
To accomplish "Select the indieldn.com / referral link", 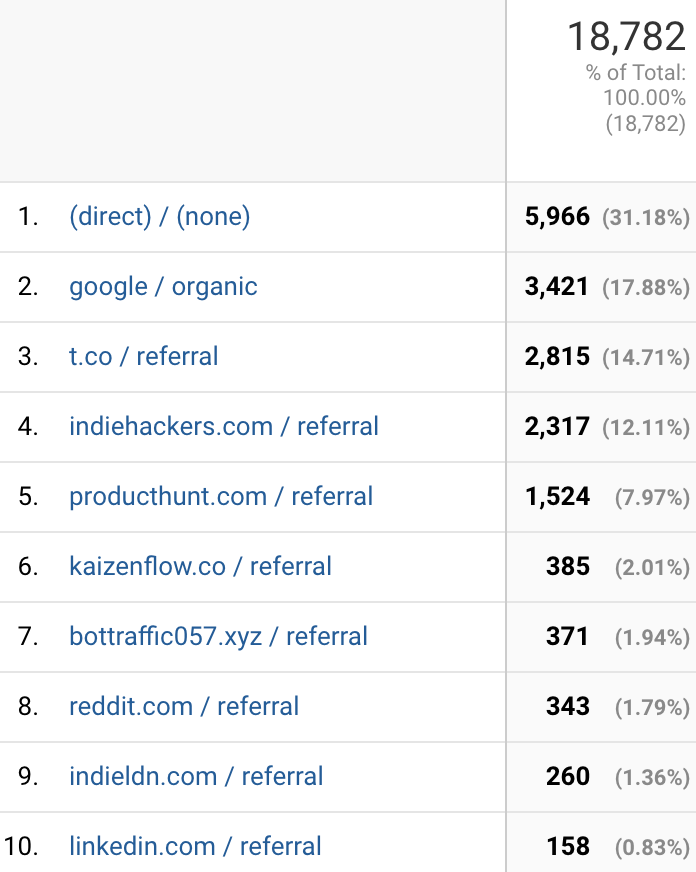I will pos(196,776).
